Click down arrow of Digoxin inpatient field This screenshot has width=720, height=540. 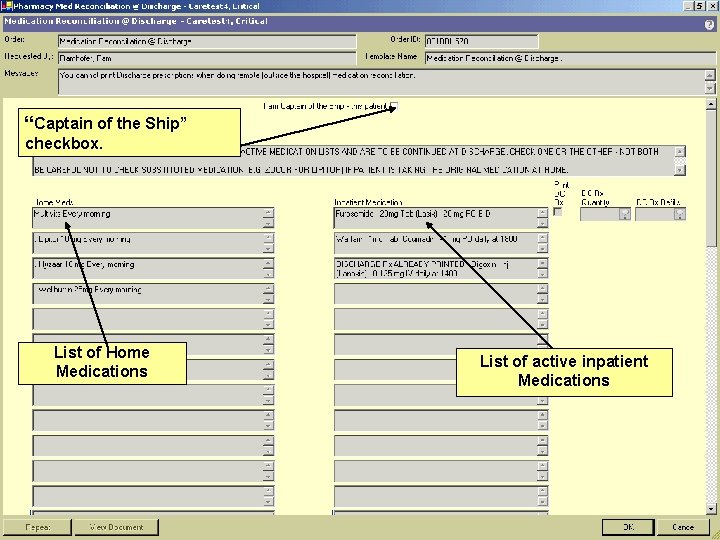[x=542, y=274]
